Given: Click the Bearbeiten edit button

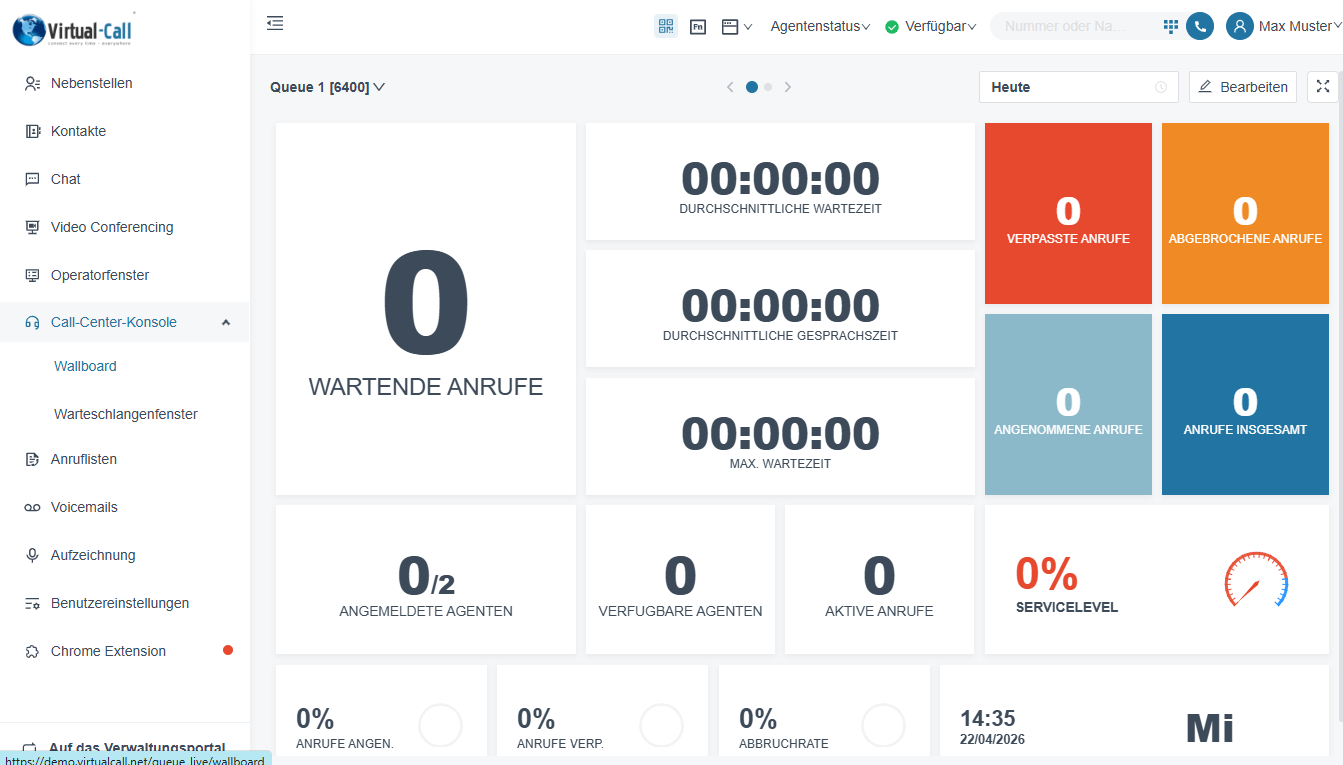Looking at the screenshot, I should click(1243, 87).
